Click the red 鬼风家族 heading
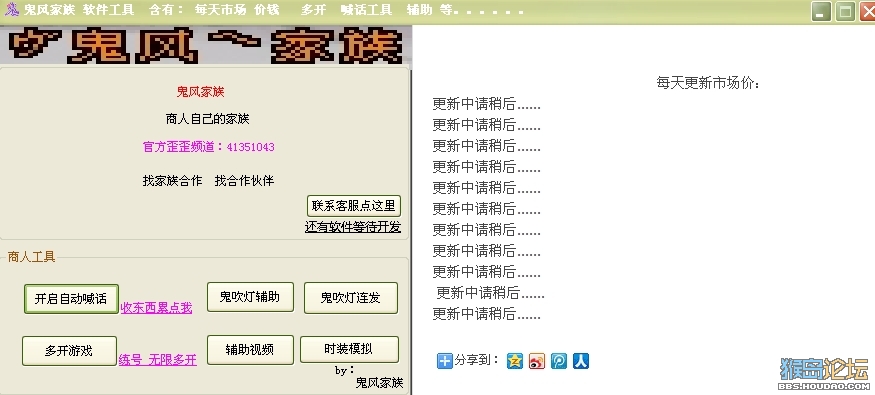The width and height of the screenshot is (875, 395). (200, 91)
